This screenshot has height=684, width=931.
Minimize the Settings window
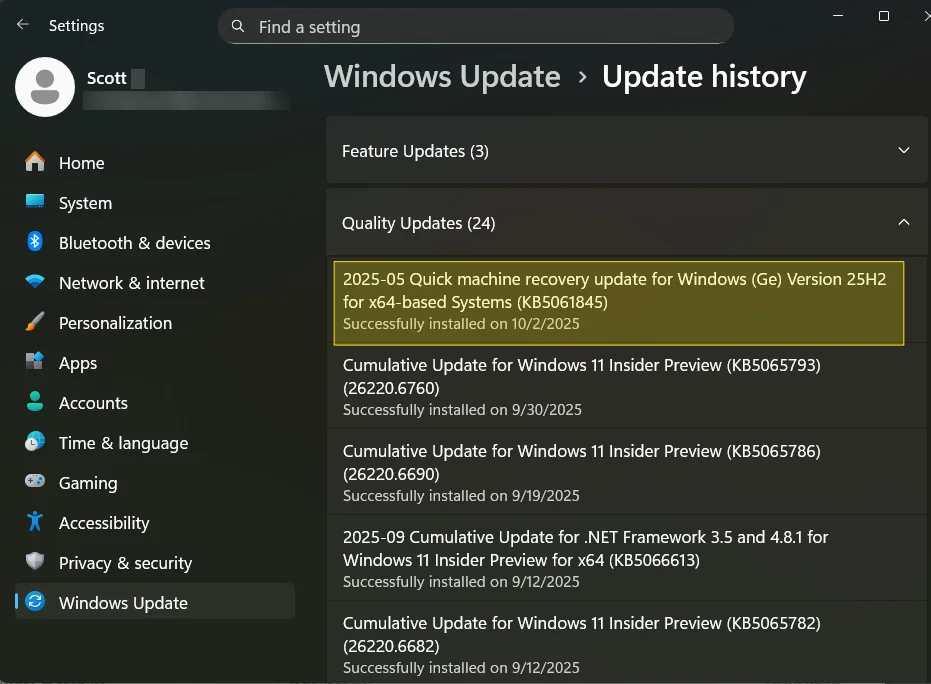[838, 16]
